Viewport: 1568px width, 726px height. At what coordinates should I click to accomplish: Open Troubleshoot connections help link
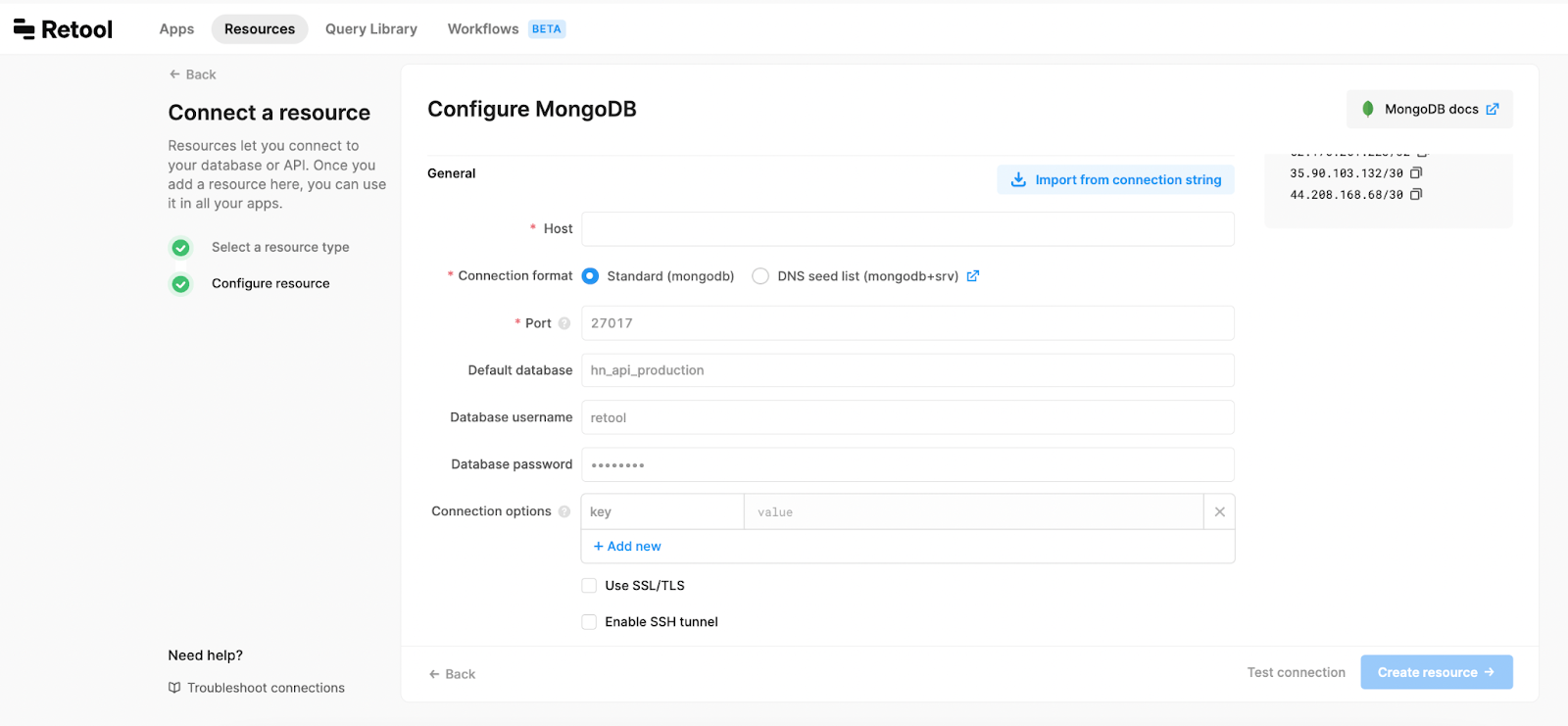257,688
